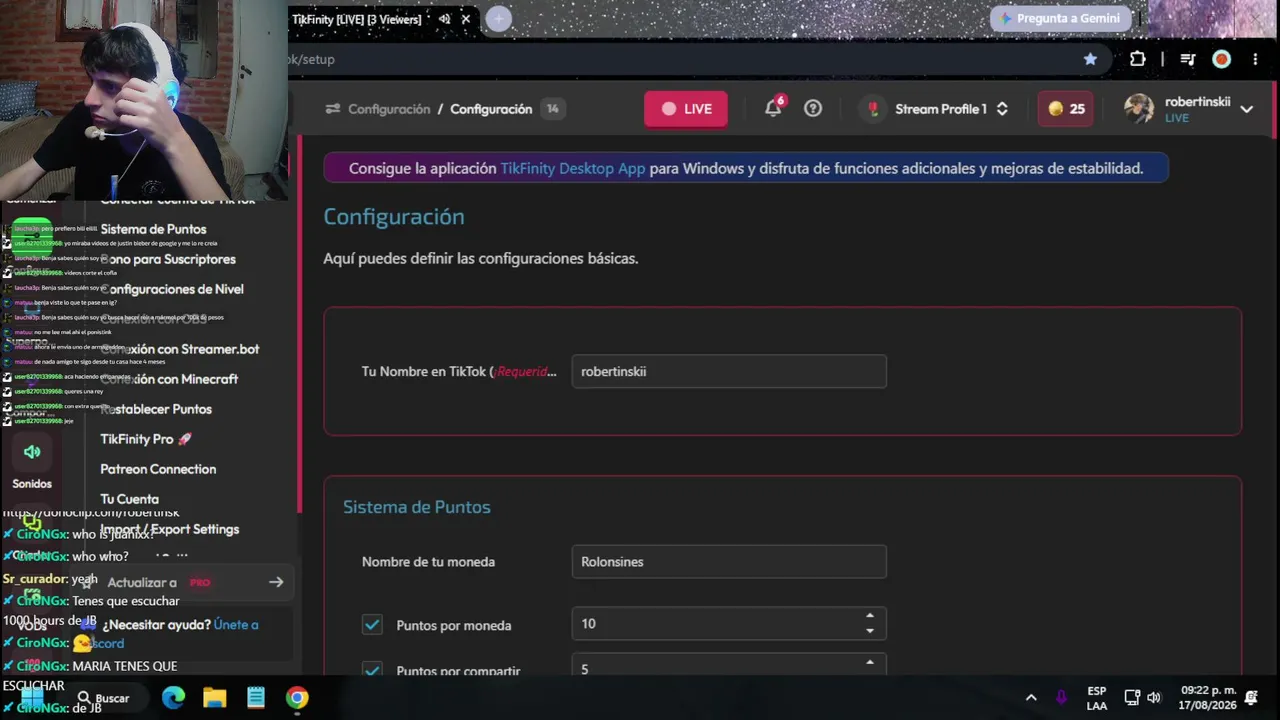The image size is (1280, 720).
Task: Open the notifications bell
Action: tap(773, 108)
